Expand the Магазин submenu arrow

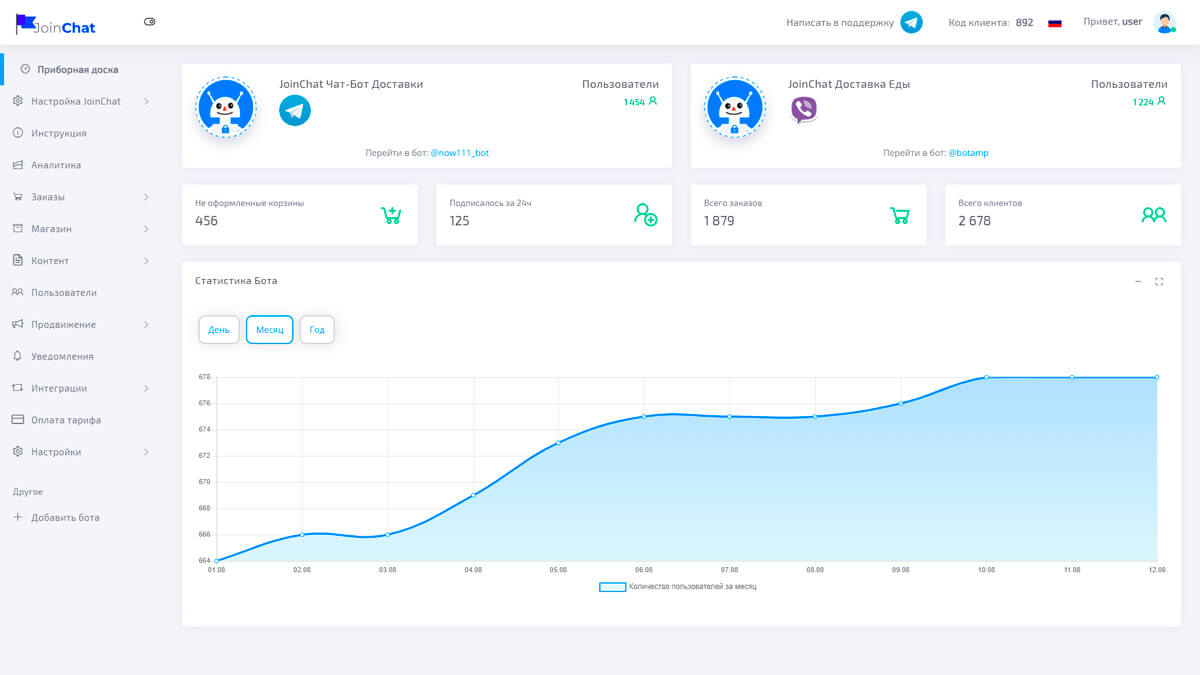[x=146, y=229]
